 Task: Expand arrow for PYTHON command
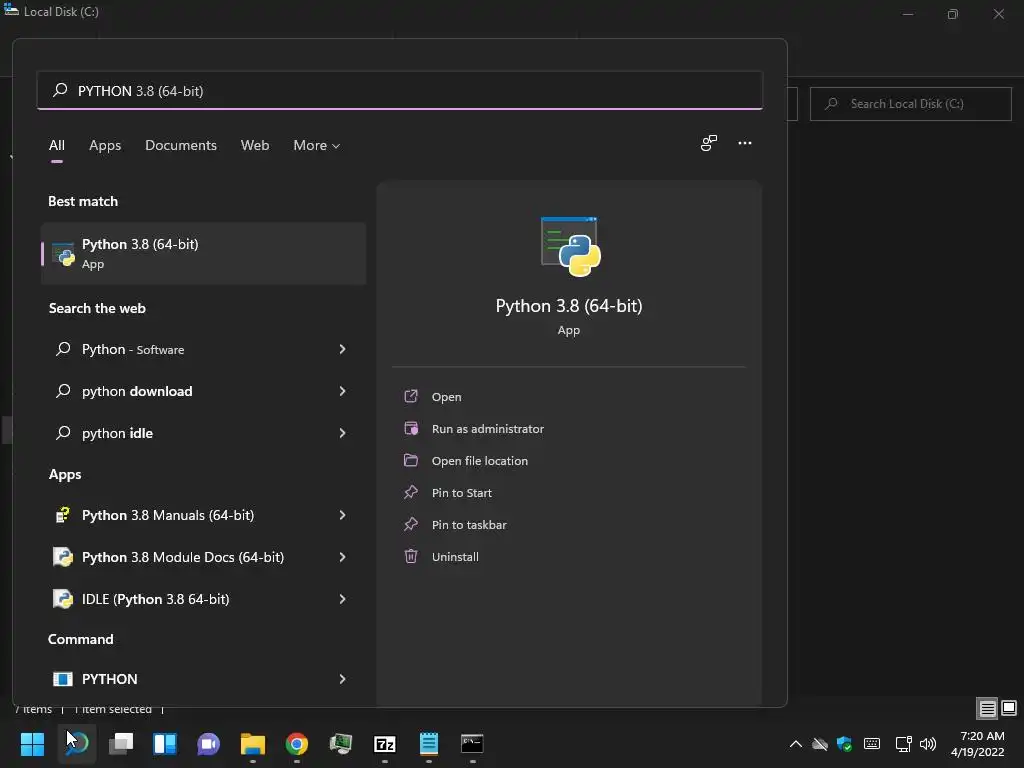[342, 679]
